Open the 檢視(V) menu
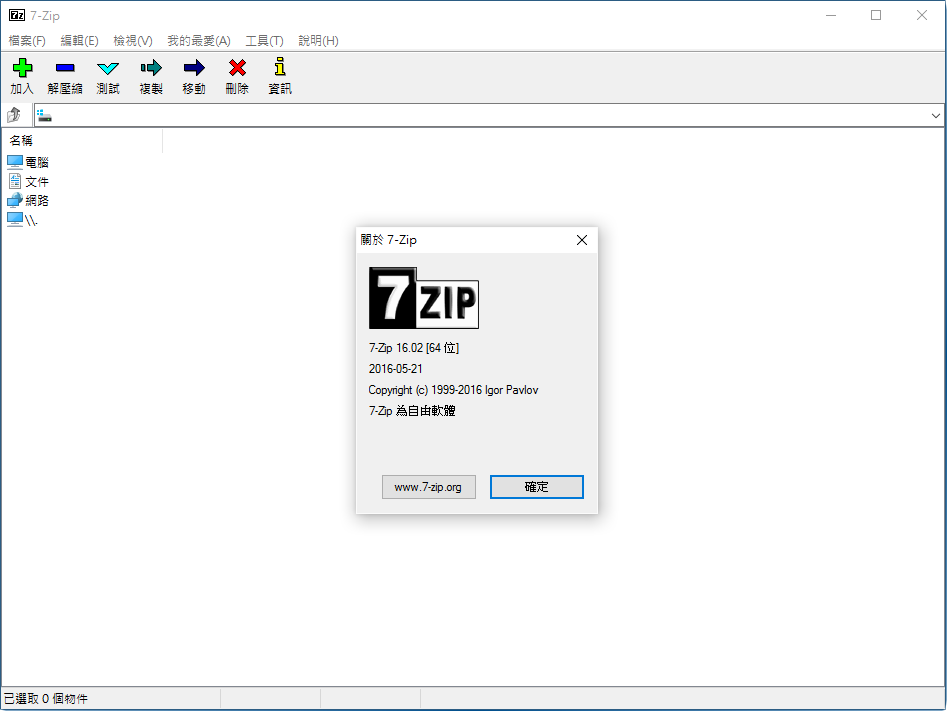This screenshot has width=947, height=711. tap(132, 41)
